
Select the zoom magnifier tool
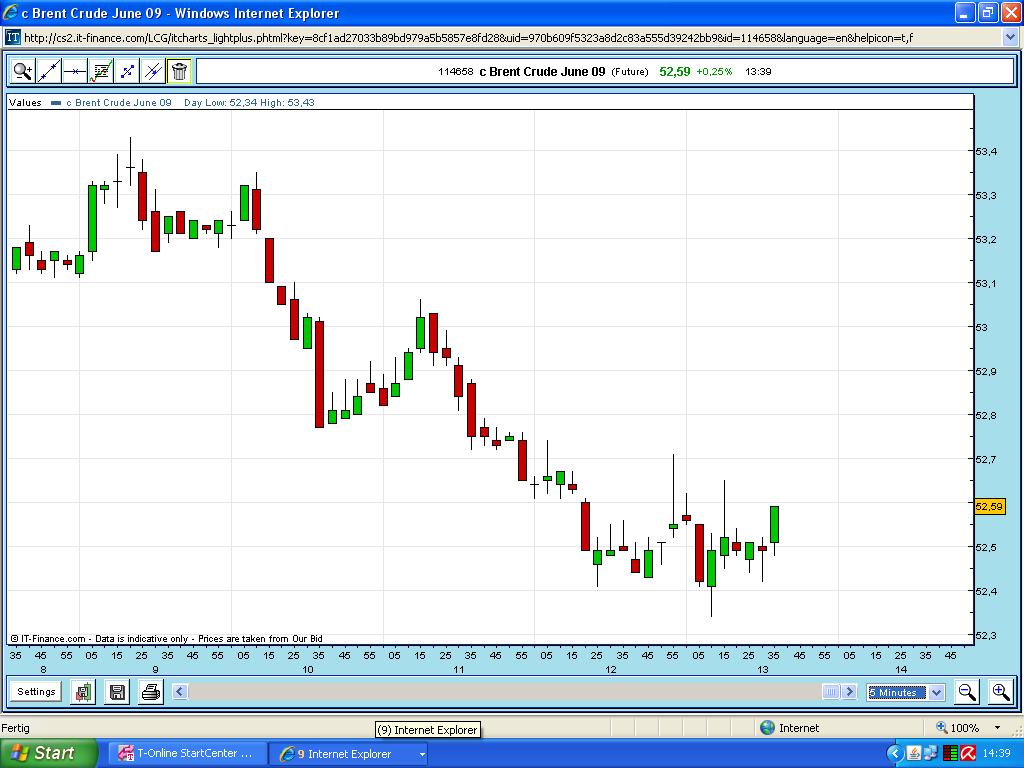click(23, 71)
